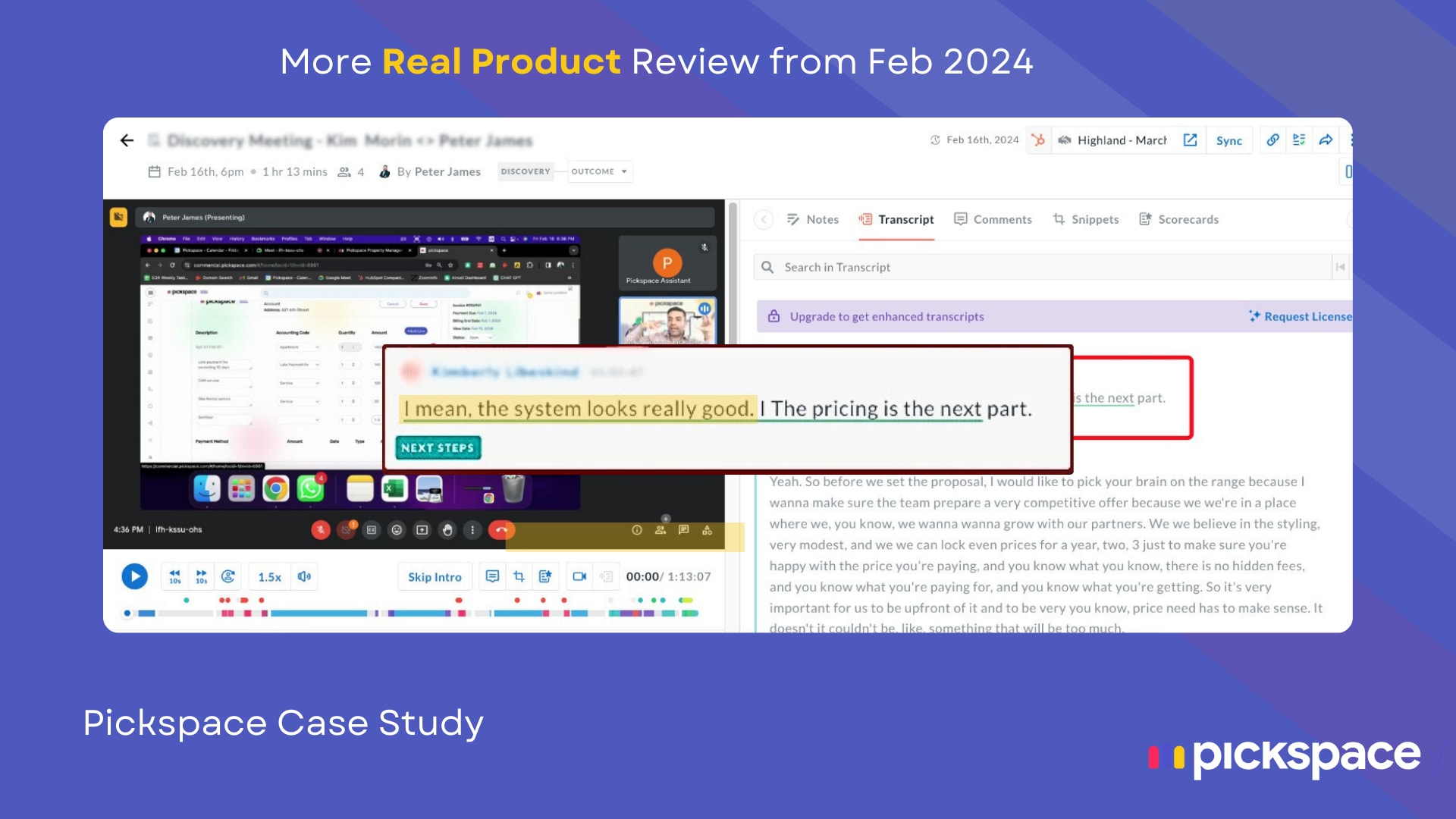The image size is (1456, 819).
Task: Copy the meeting link via chain icon
Action: coord(1272,140)
